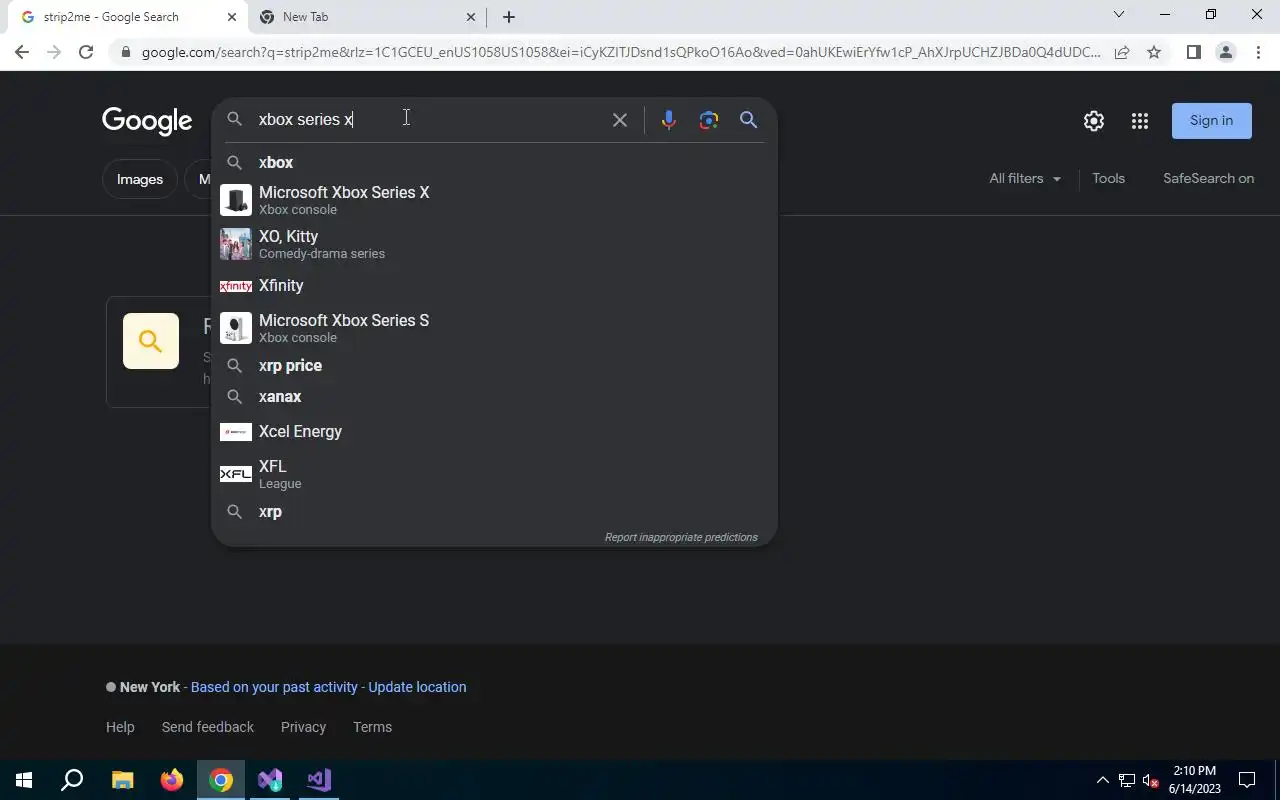Close the New Tab tab
Image resolution: width=1280 pixels, height=800 pixels.
click(x=471, y=17)
